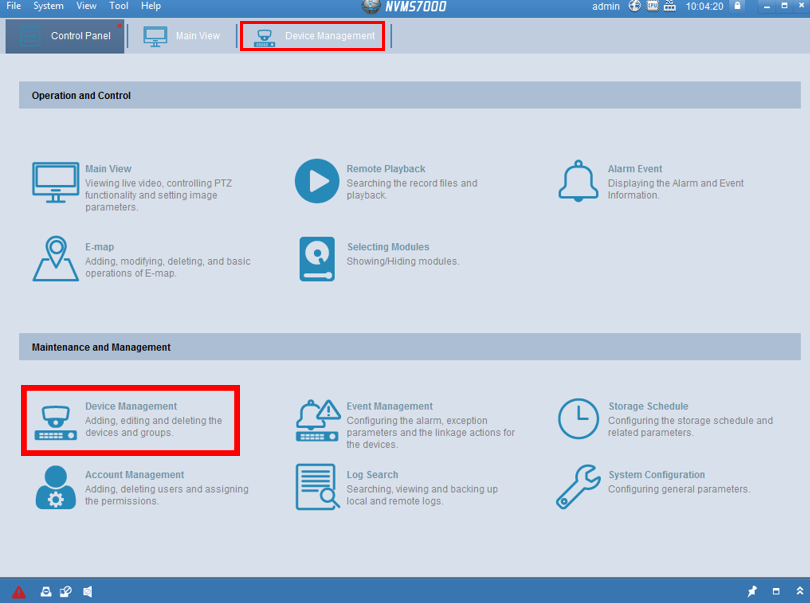Open Account Management user-gear icon
The image size is (810, 603).
click(x=56, y=487)
